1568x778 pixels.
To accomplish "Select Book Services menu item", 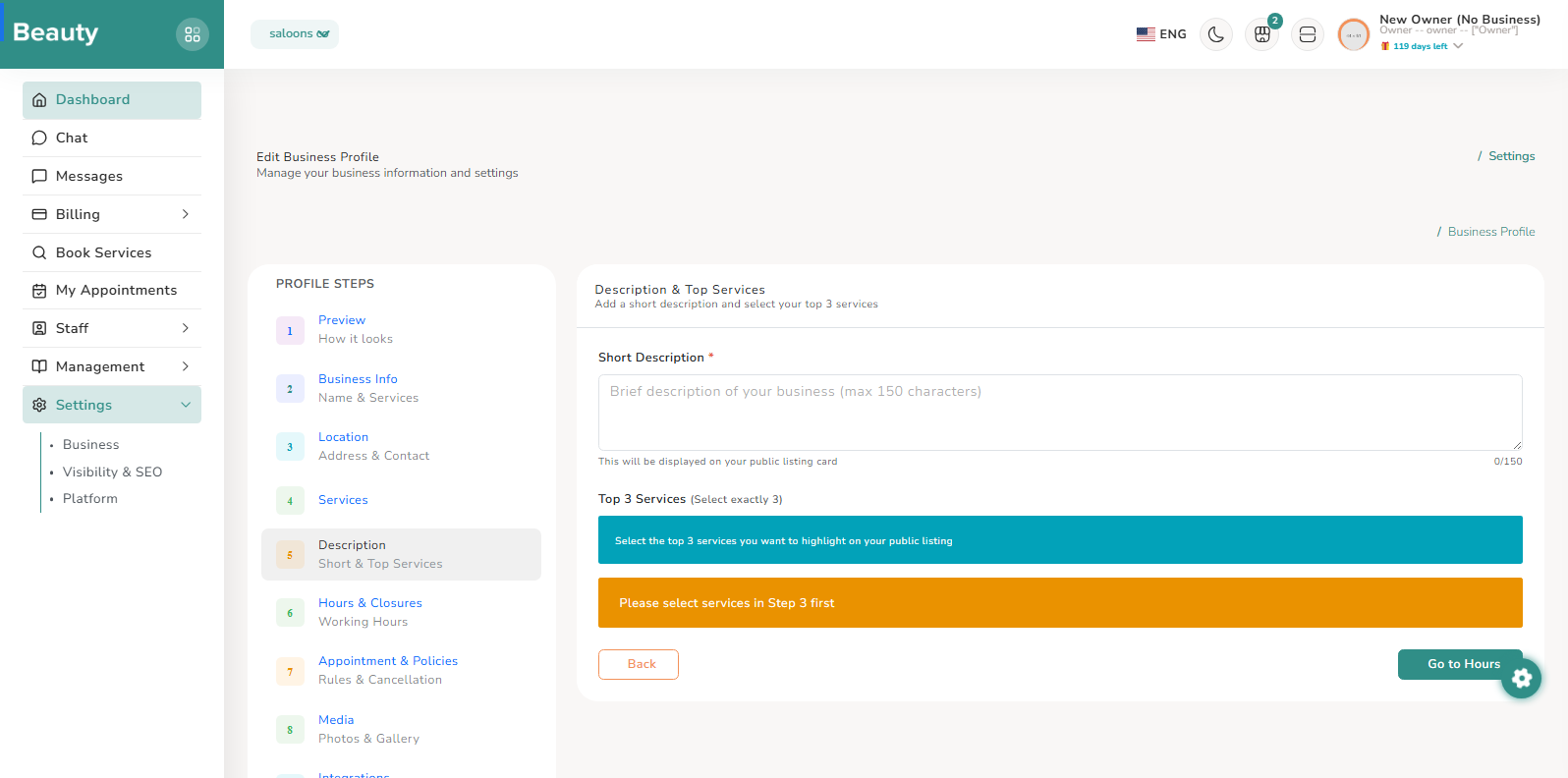I will click(112, 252).
